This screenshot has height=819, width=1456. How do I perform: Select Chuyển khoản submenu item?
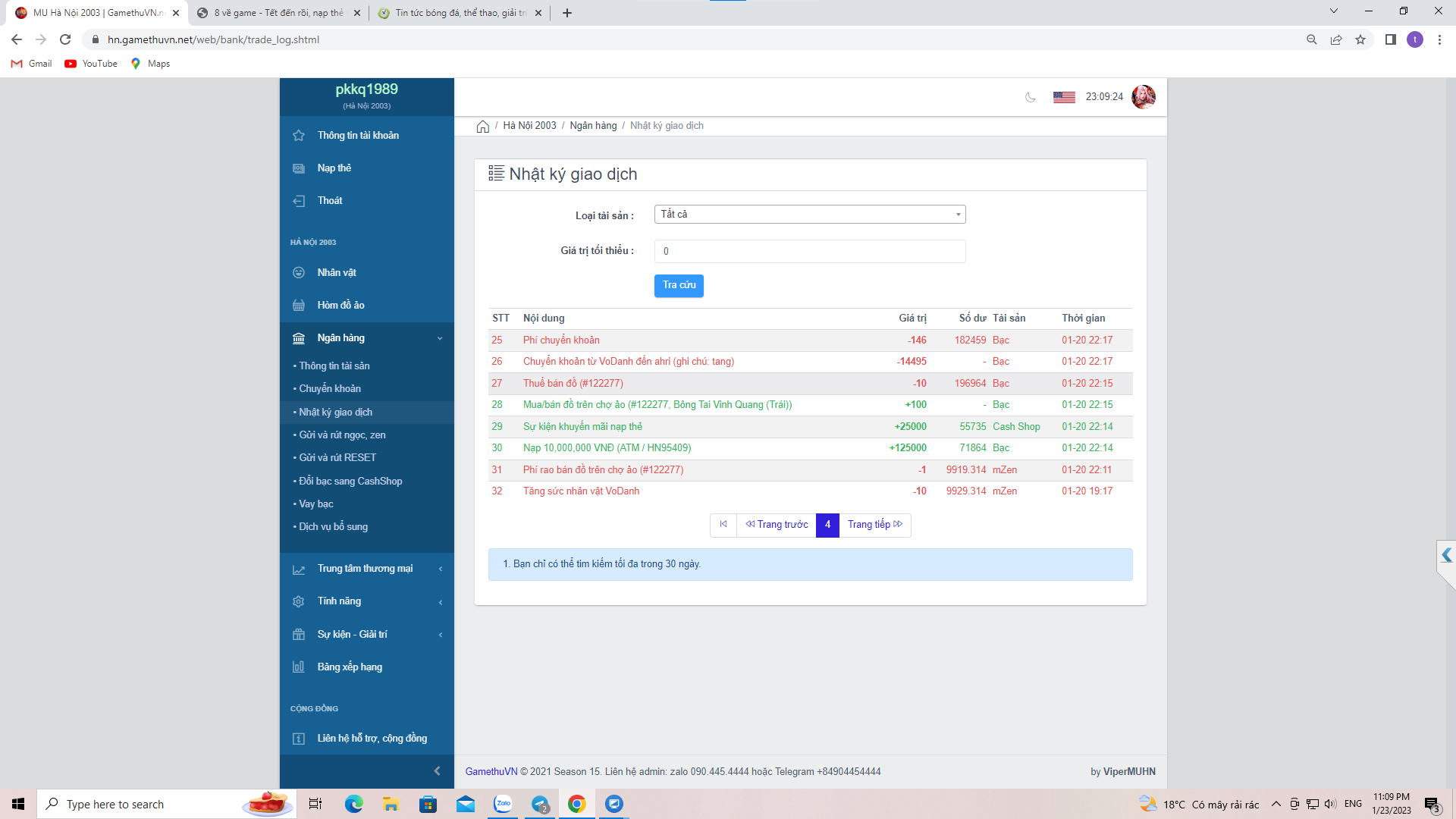pyautogui.click(x=330, y=389)
